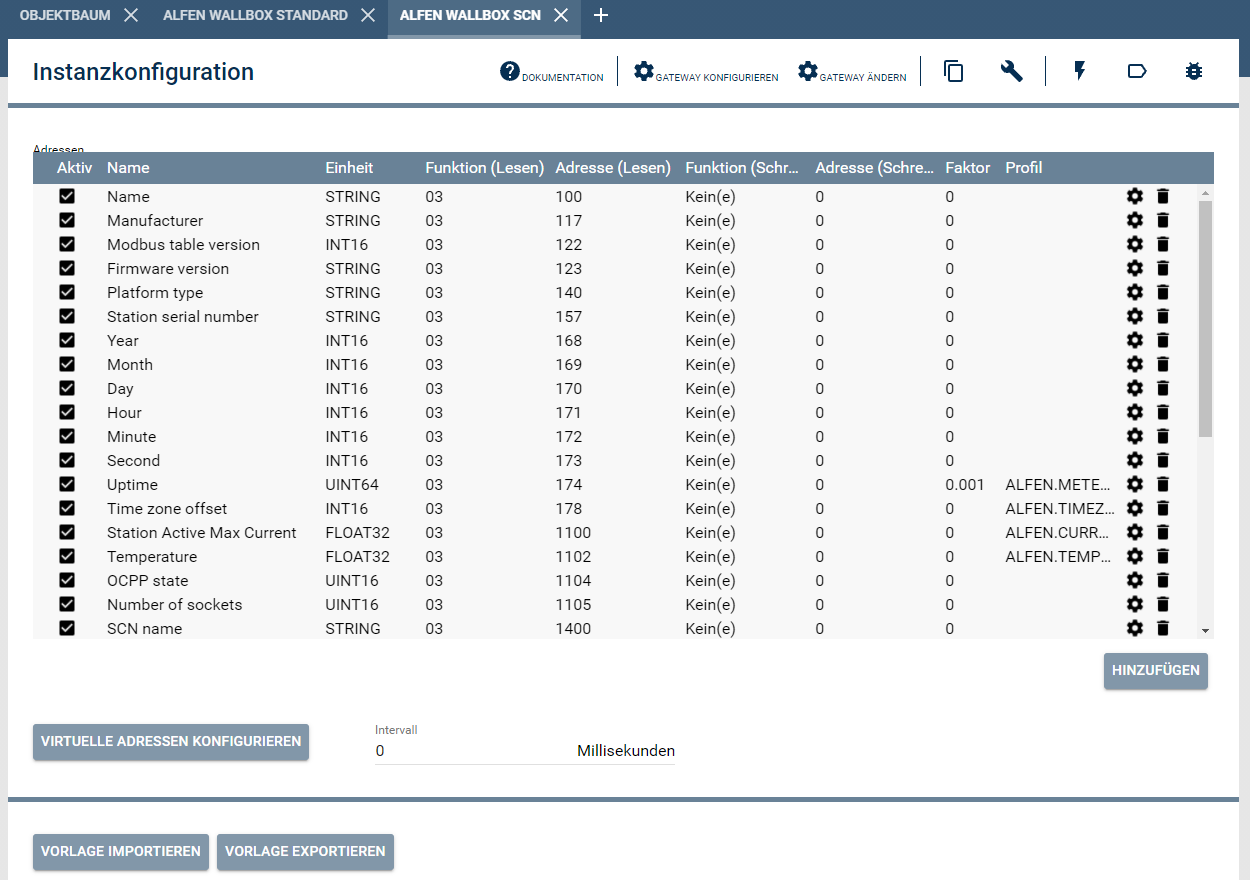Viewport: 1250px width, 880px height.
Task: Open the wrench tools icon
Action: [x=1011, y=71]
